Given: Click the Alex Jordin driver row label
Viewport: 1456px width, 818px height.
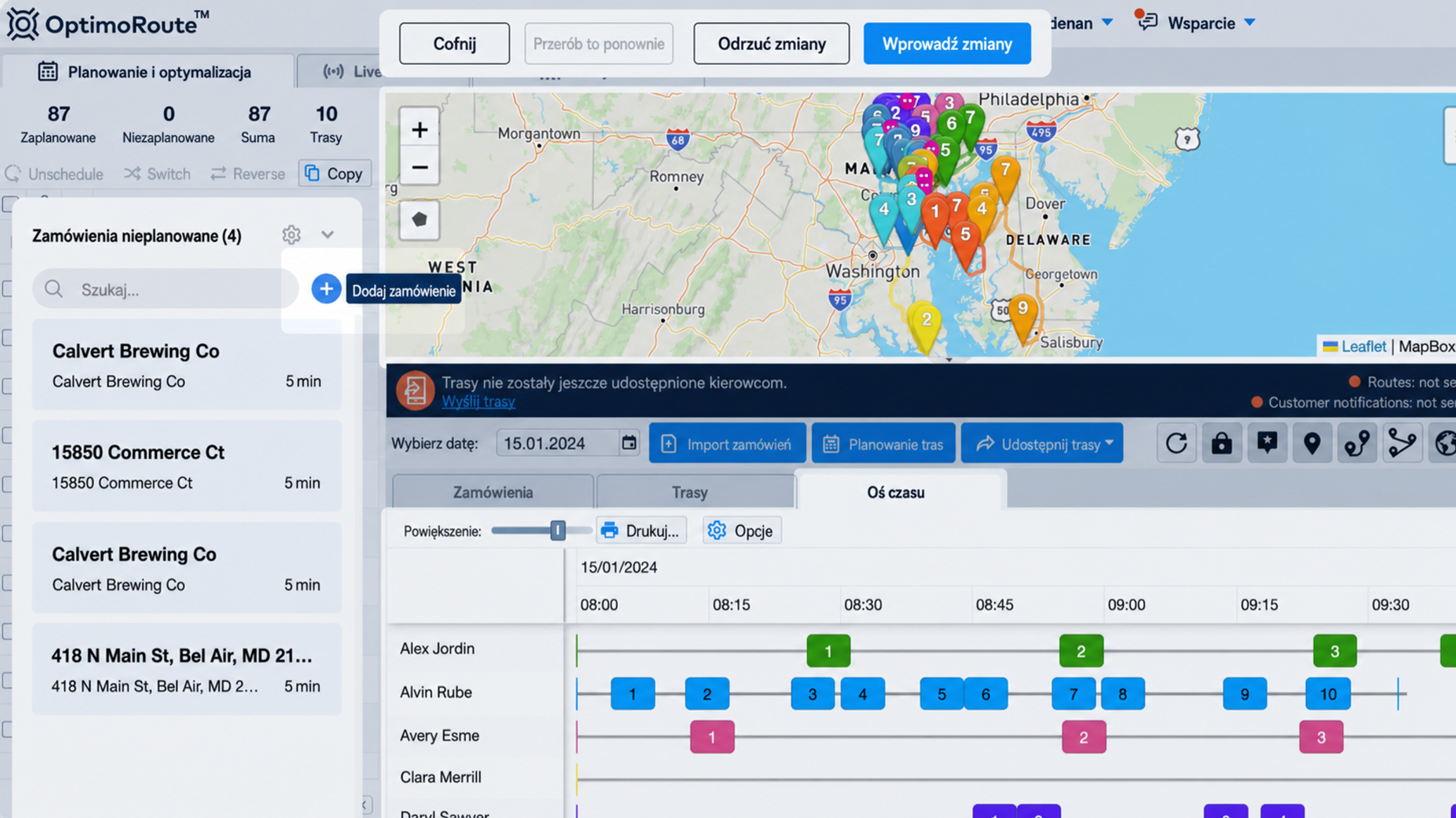Looking at the screenshot, I should point(437,648).
